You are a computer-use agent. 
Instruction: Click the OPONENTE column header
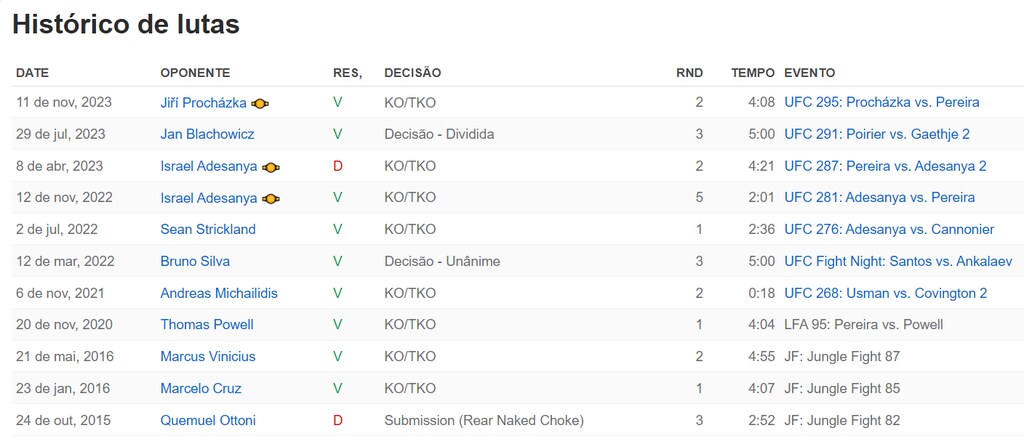[195, 73]
